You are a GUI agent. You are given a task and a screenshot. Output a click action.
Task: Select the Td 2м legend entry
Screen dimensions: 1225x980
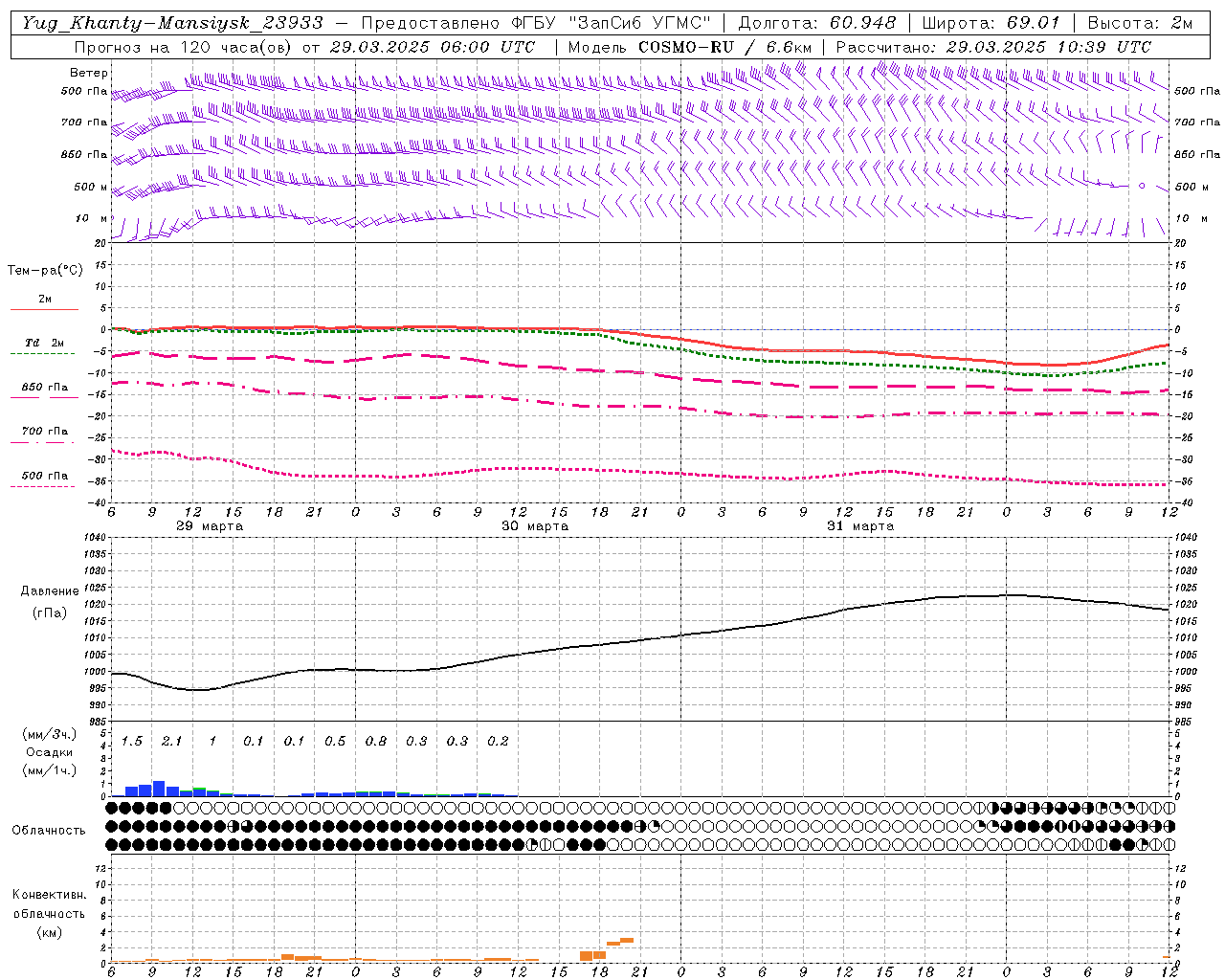(x=44, y=343)
